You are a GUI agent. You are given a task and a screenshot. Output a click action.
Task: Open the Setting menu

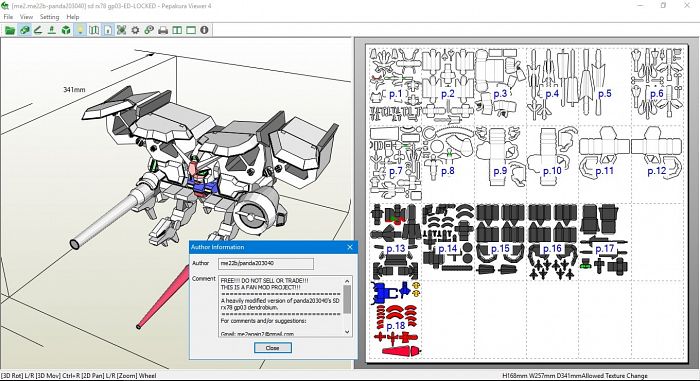coord(49,17)
